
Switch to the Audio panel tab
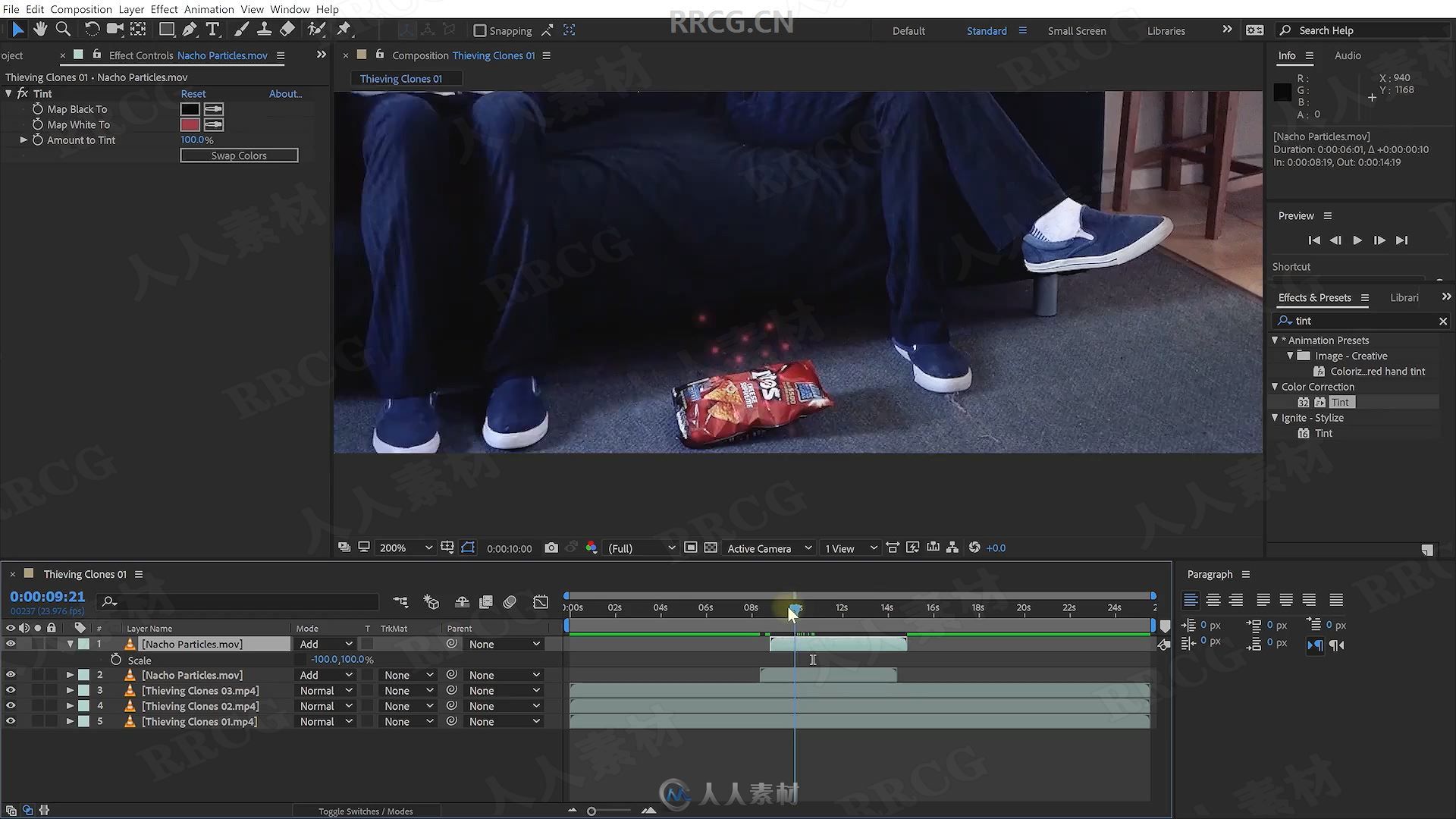point(1348,55)
